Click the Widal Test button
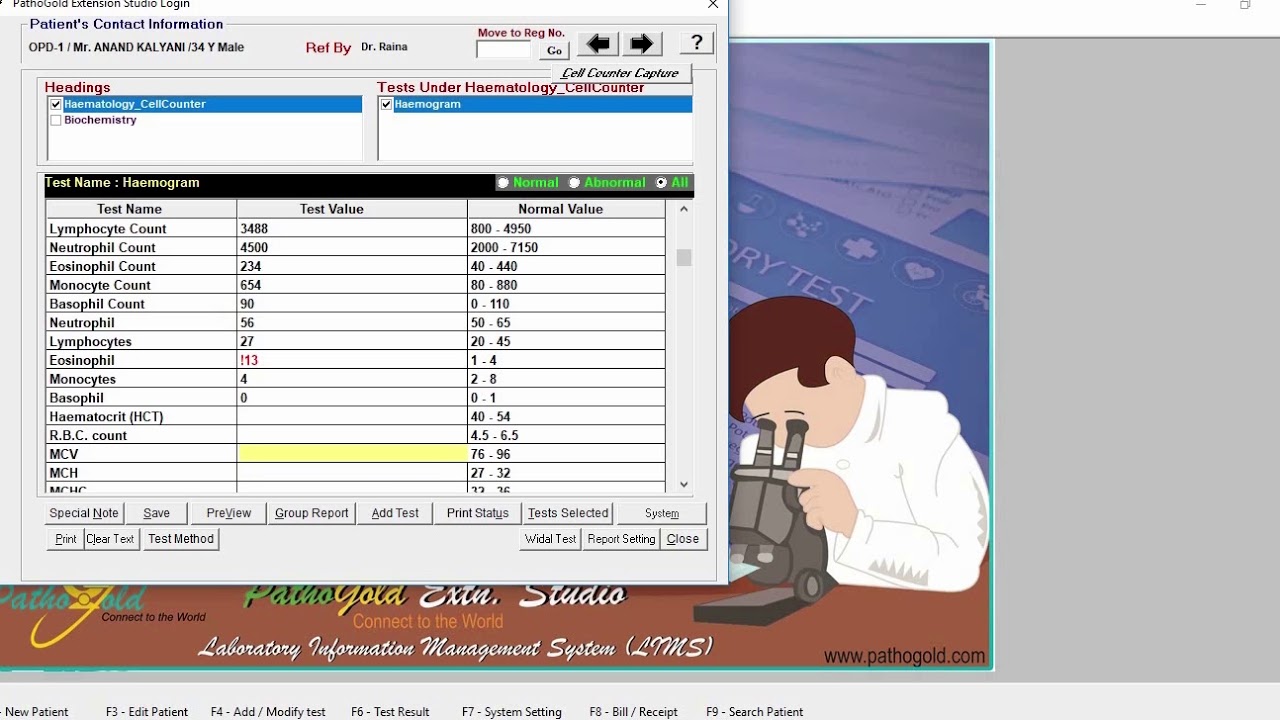 tap(551, 539)
